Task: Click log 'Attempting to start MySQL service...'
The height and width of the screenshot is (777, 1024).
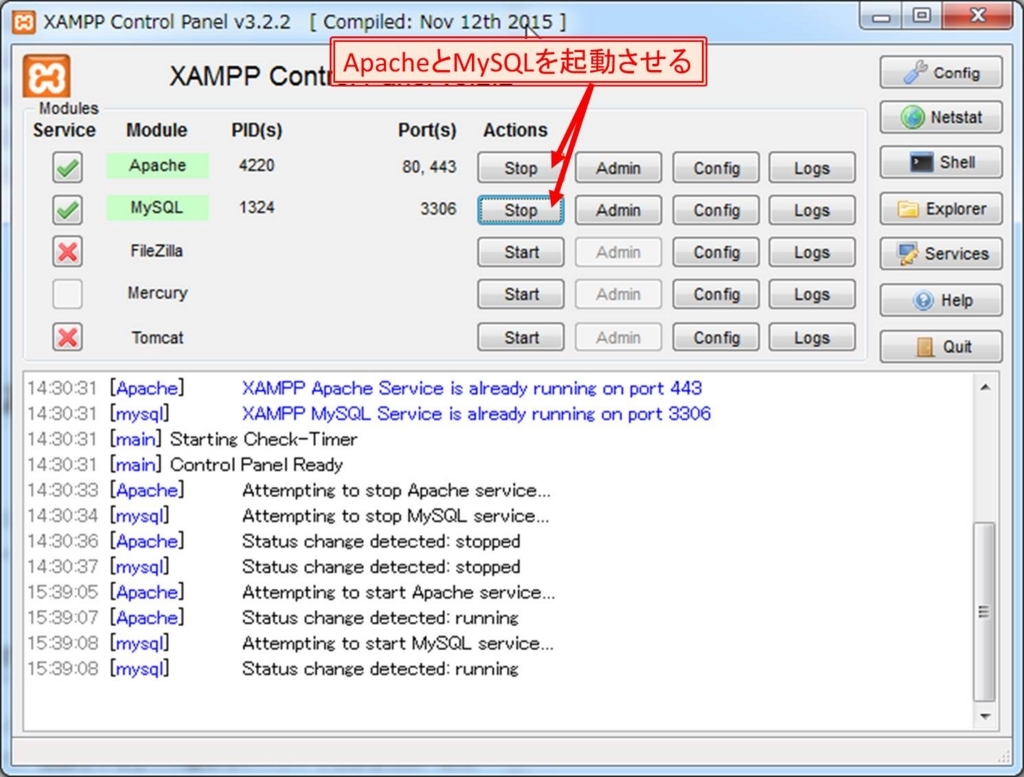Action: pos(398,643)
